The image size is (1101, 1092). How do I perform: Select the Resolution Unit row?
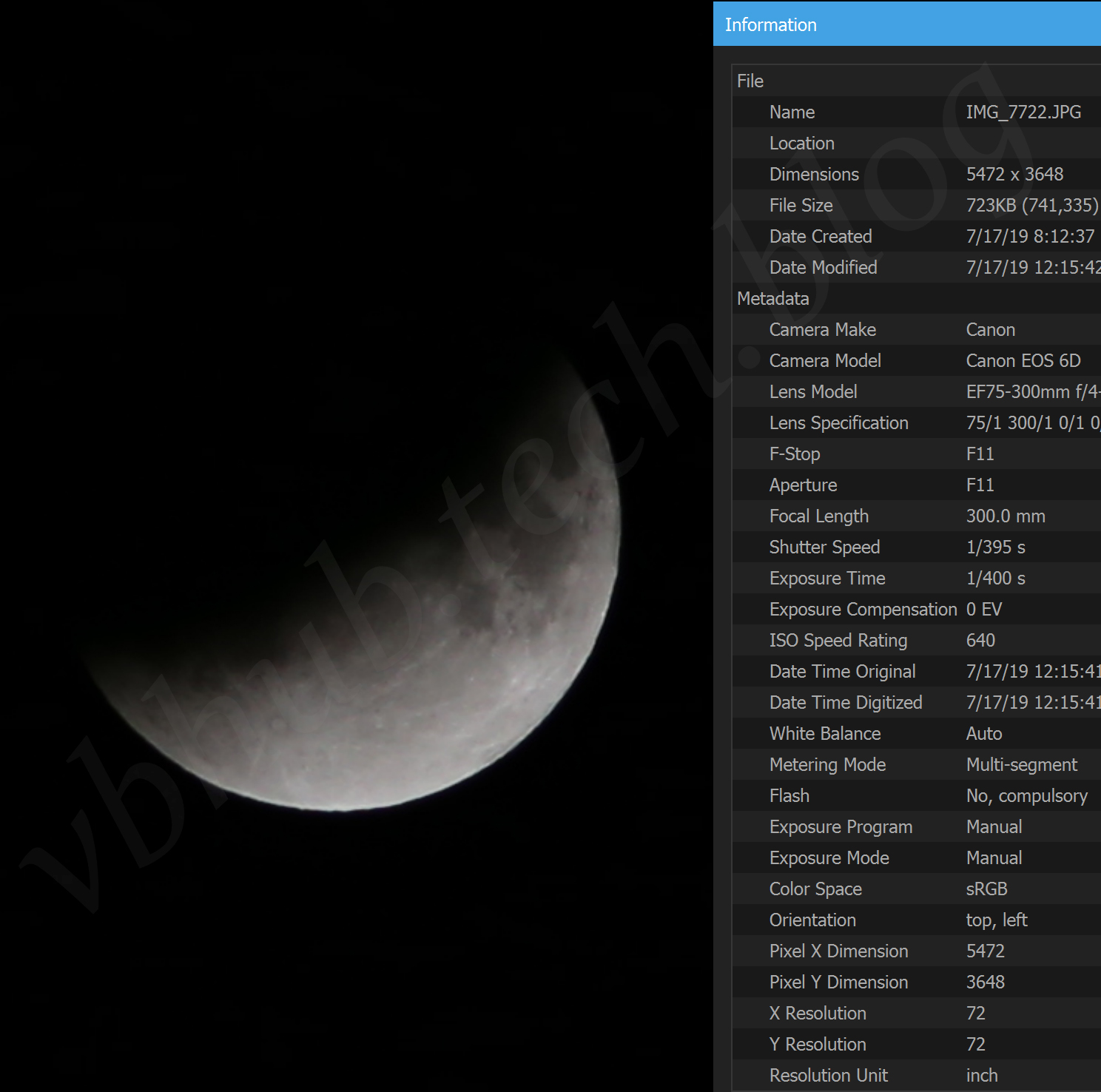[x=917, y=1076]
